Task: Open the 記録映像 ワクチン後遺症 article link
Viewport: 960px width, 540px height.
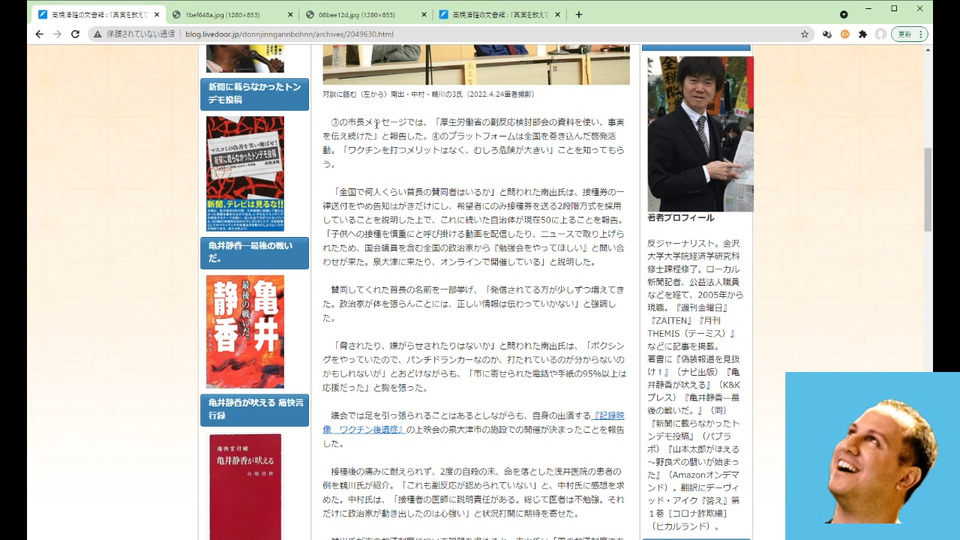Action: tap(473, 422)
